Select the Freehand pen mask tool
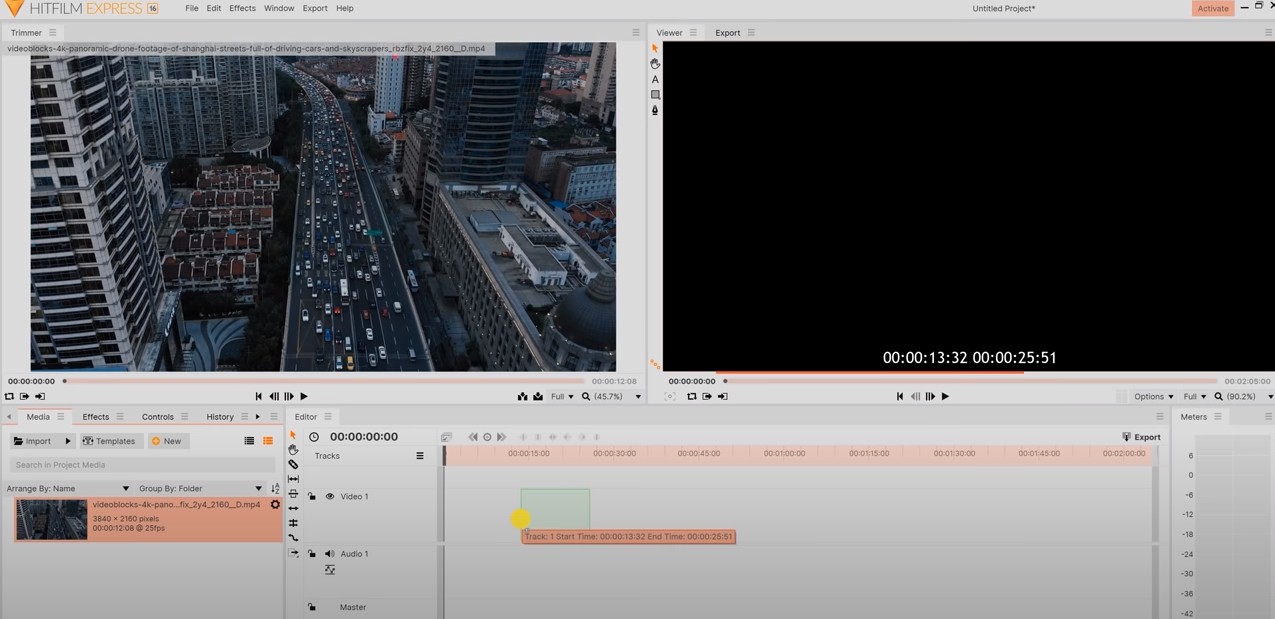 (x=655, y=110)
